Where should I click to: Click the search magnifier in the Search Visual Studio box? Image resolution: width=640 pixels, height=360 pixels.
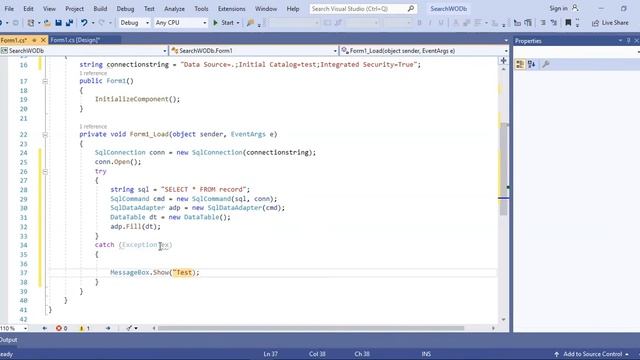click(411, 8)
